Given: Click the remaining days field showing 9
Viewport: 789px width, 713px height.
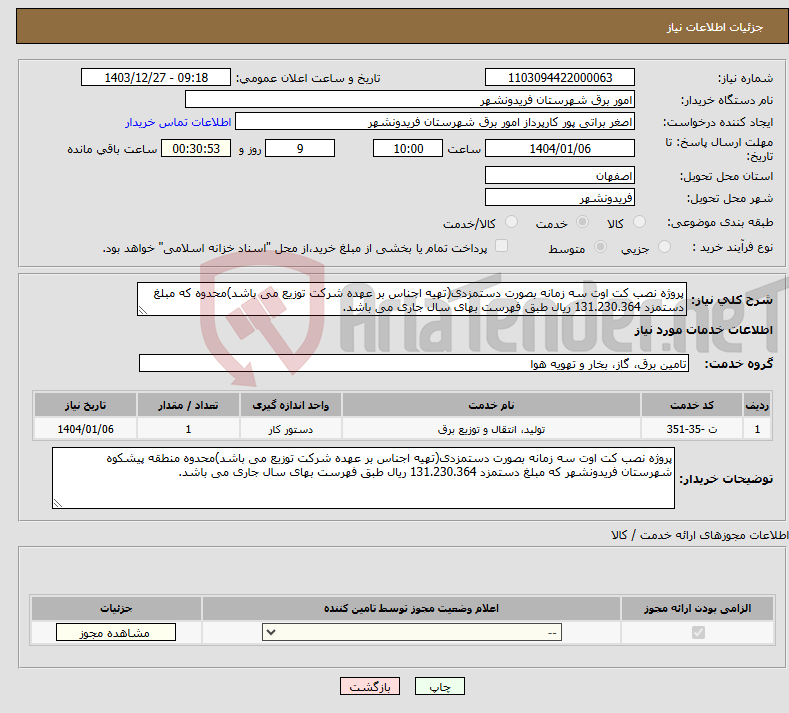Looking at the screenshot, I should click(x=300, y=148).
